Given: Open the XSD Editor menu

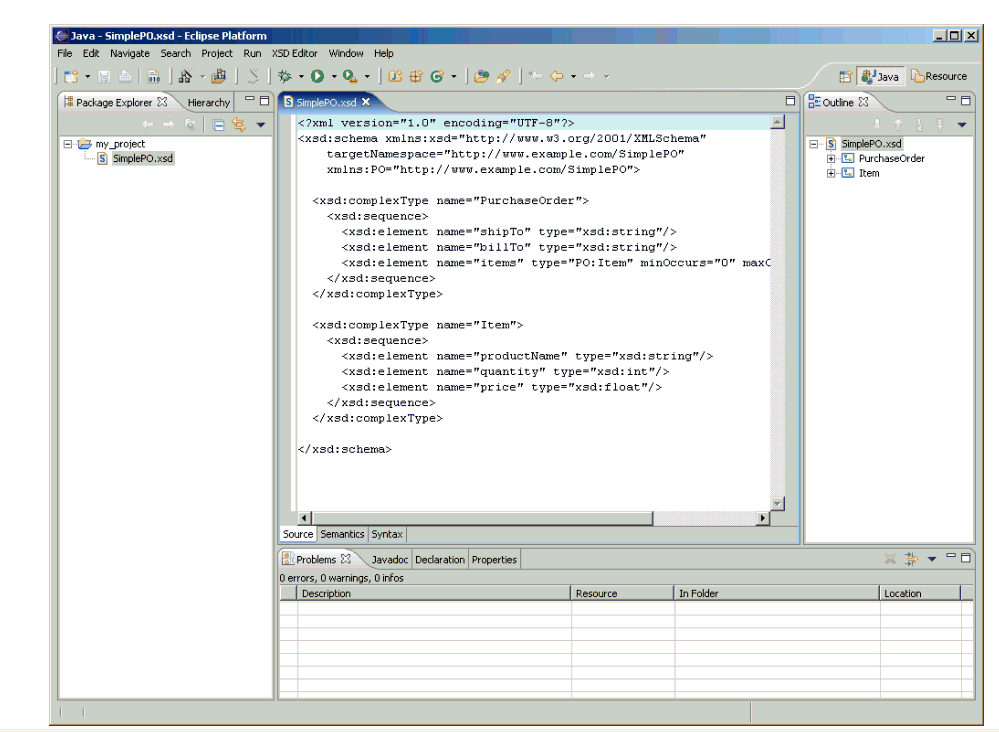Looking at the screenshot, I should pyautogui.click(x=294, y=53).
